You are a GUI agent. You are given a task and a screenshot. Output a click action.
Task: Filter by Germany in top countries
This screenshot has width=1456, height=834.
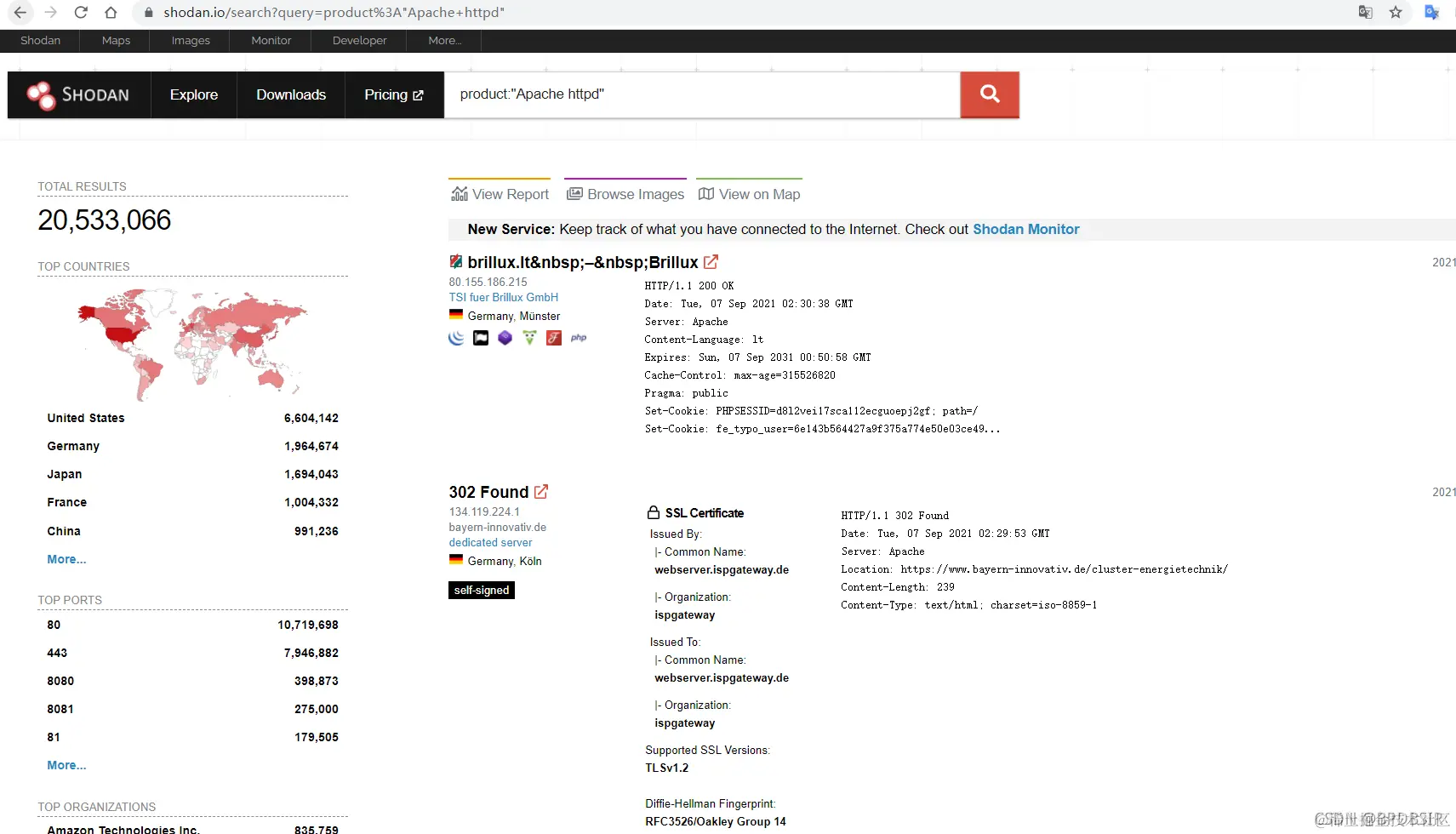click(x=192, y=446)
